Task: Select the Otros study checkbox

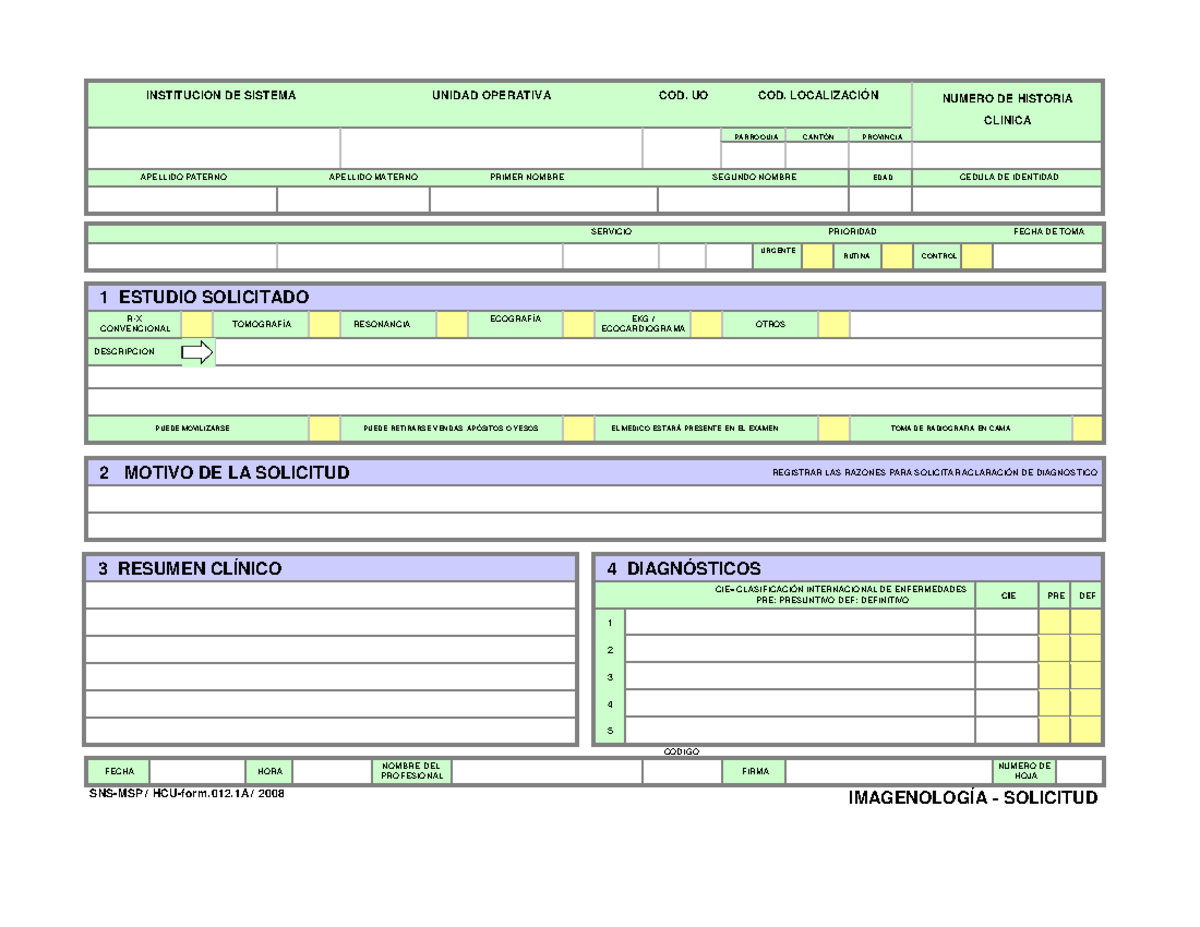Action: click(834, 324)
